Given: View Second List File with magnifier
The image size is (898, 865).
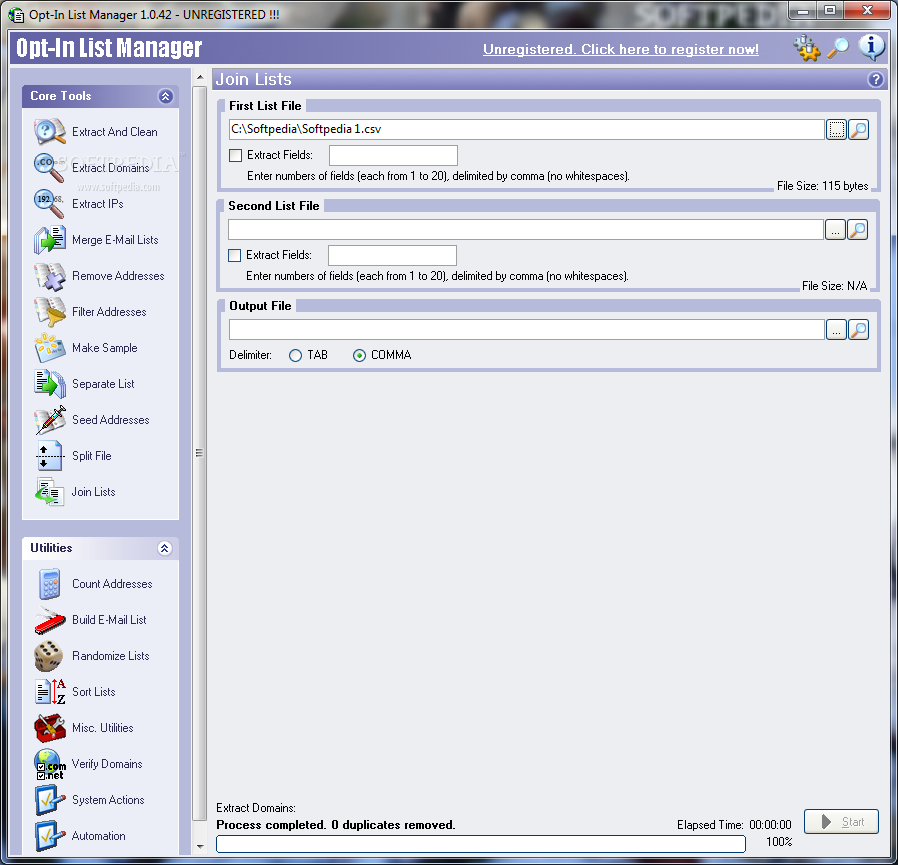Looking at the screenshot, I should 857,230.
